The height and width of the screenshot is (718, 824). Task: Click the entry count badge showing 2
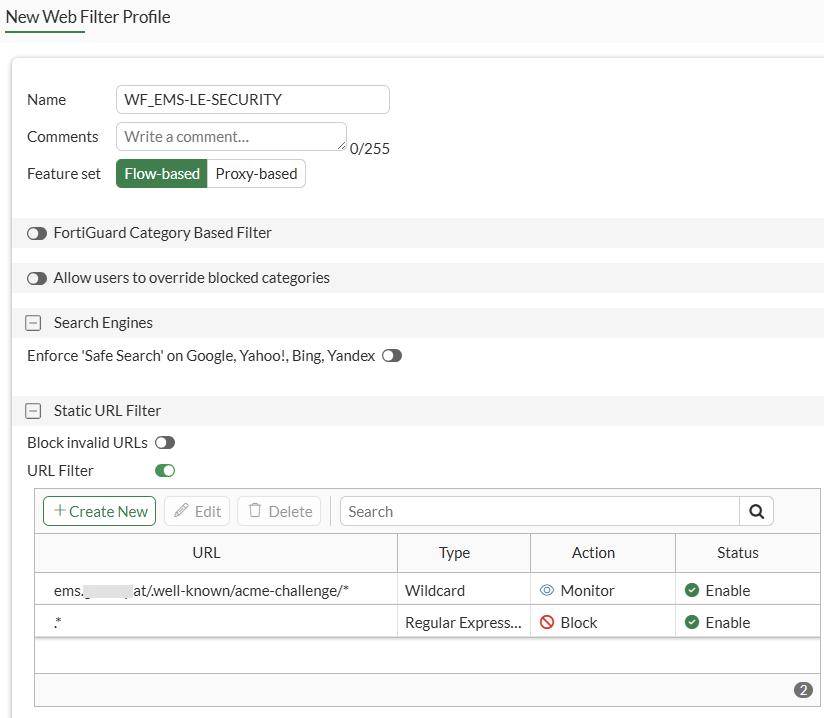coord(802,690)
